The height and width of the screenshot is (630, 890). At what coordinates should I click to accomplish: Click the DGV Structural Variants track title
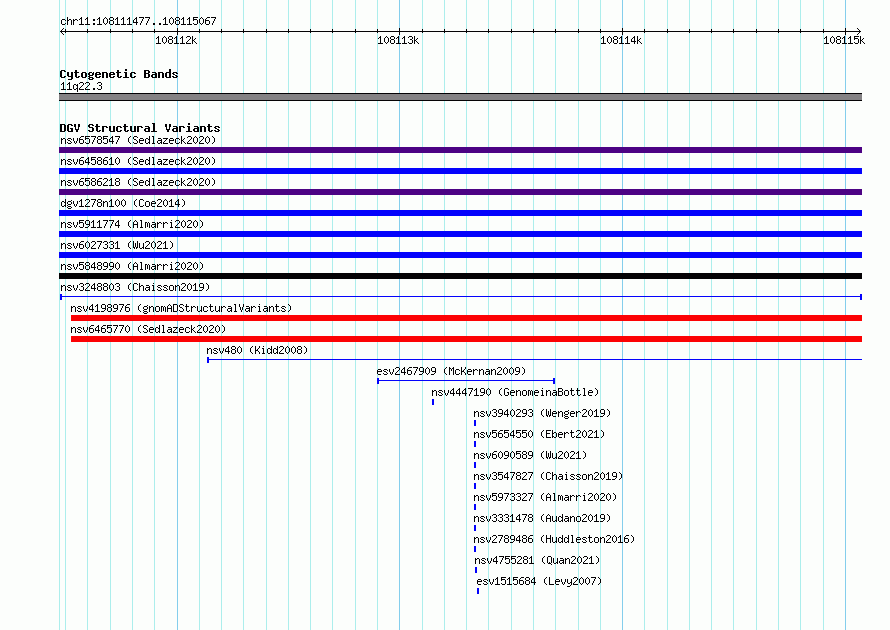click(140, 128)
